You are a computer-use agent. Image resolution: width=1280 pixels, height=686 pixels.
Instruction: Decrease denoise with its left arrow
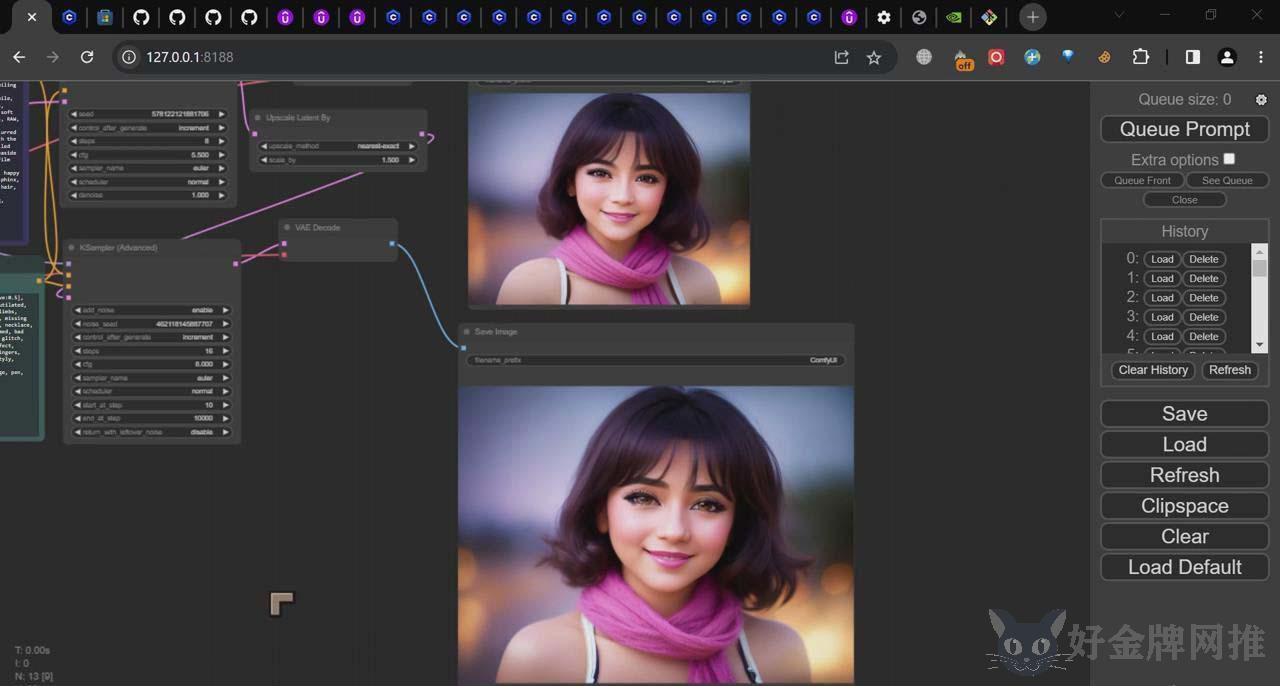(x=74, y=195)
